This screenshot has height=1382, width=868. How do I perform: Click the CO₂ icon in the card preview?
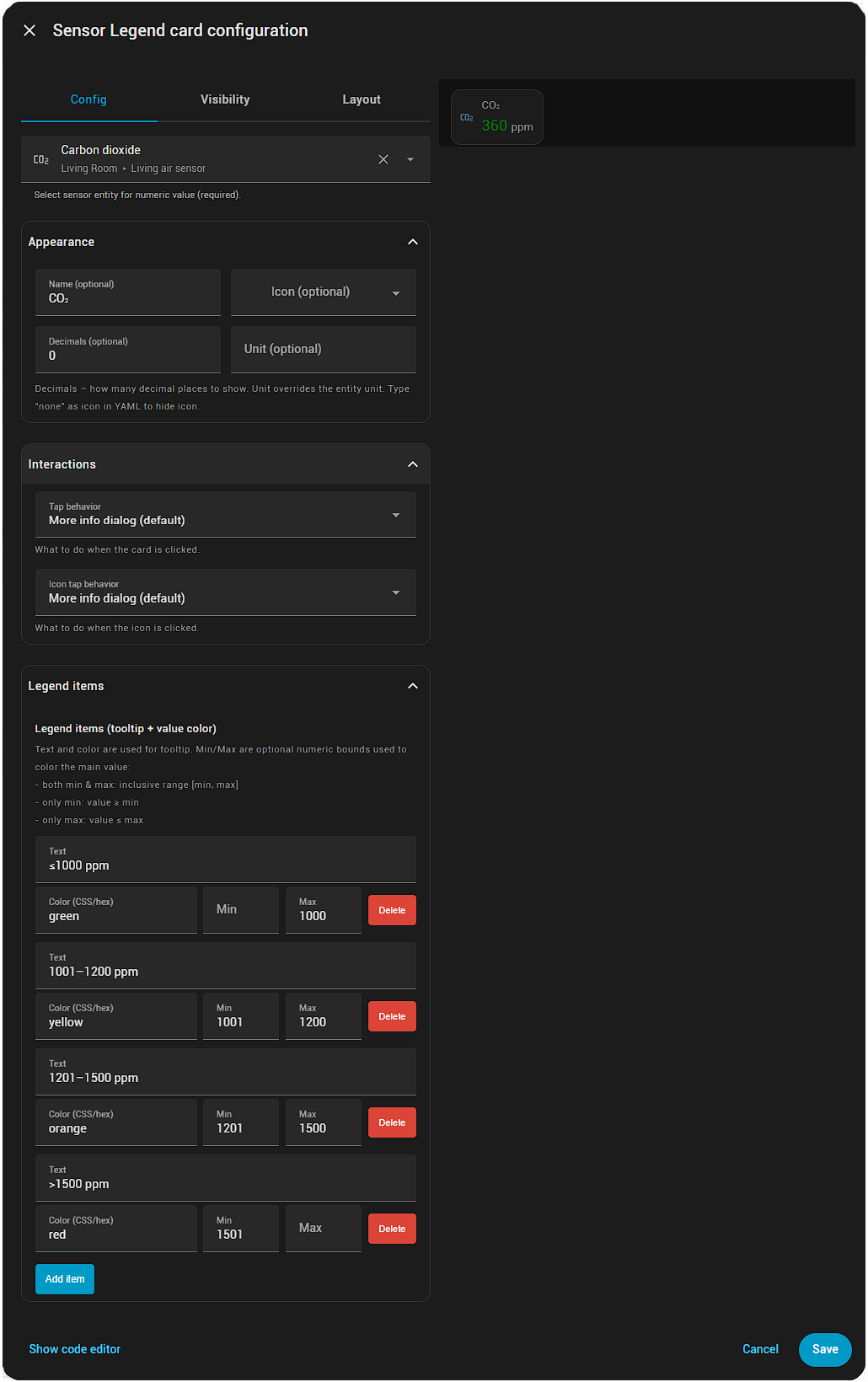point(466,118)
